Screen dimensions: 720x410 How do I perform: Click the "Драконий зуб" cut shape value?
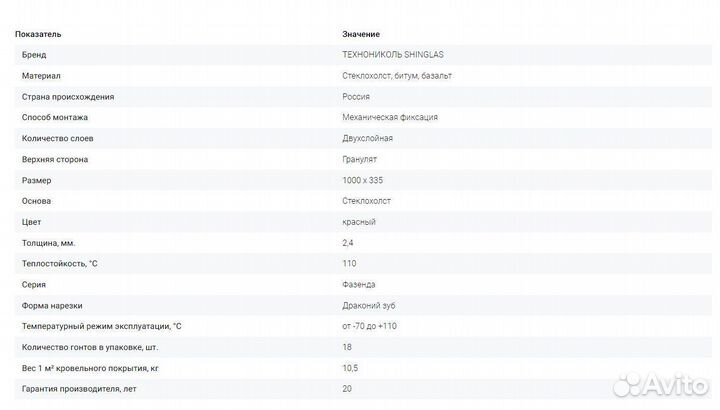[367, 305]
